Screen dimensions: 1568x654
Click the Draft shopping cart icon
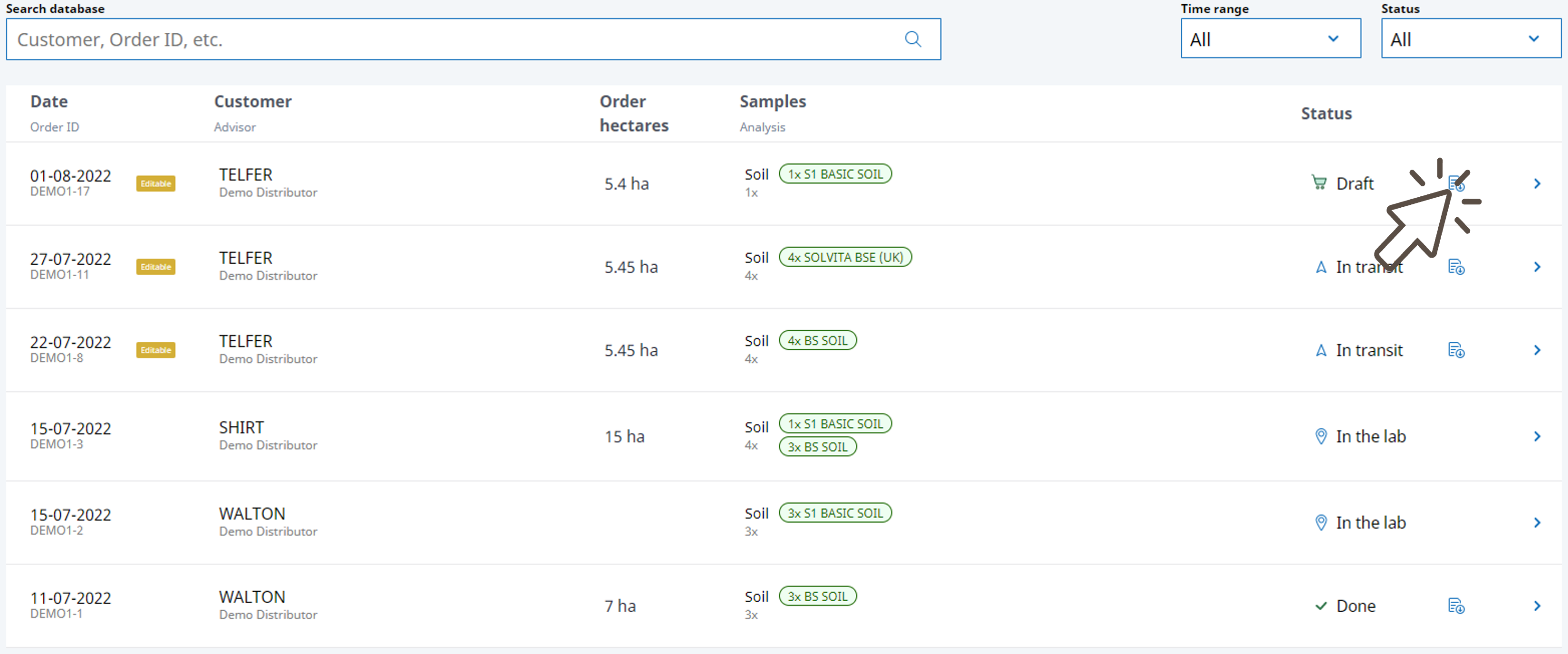point(1319,183)
